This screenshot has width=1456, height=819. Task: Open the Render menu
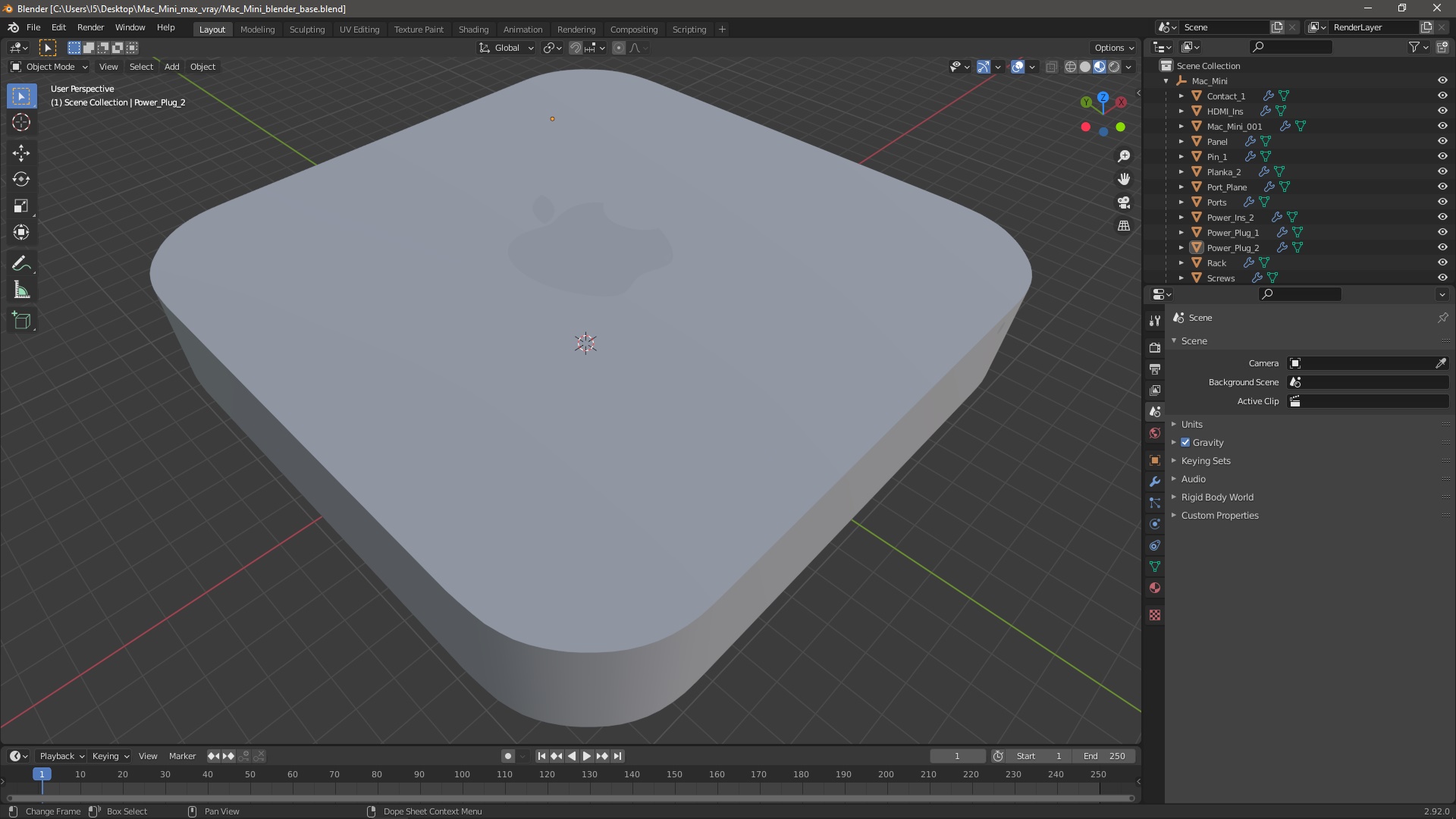pos(90,27)
